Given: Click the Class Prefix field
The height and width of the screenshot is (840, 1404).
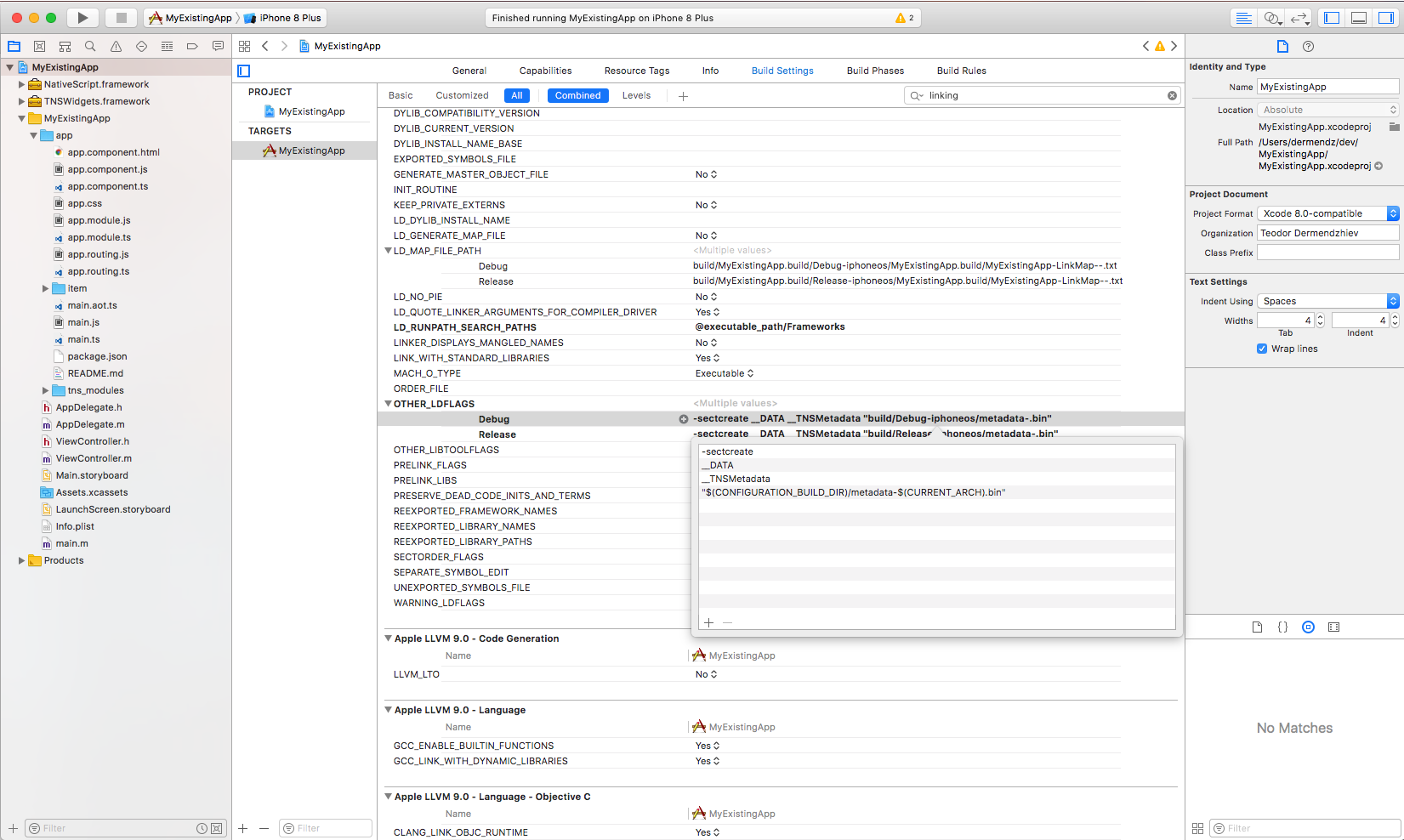Looking at the screenshot, I should 1327,253.
